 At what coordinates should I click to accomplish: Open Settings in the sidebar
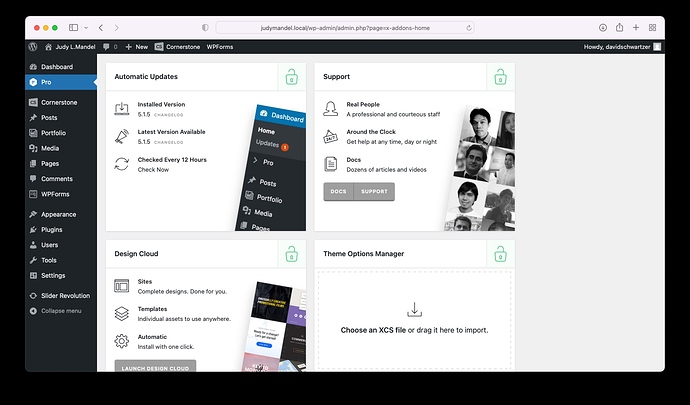[61, 276]
